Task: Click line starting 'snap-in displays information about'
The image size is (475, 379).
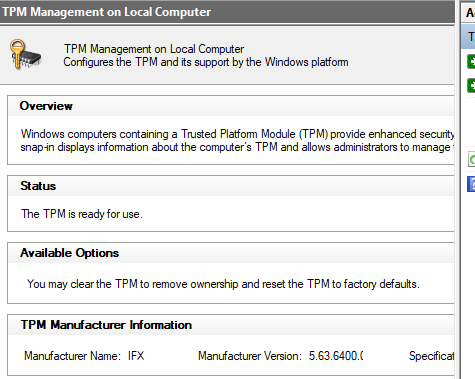Action: click(x=237, y=147)
